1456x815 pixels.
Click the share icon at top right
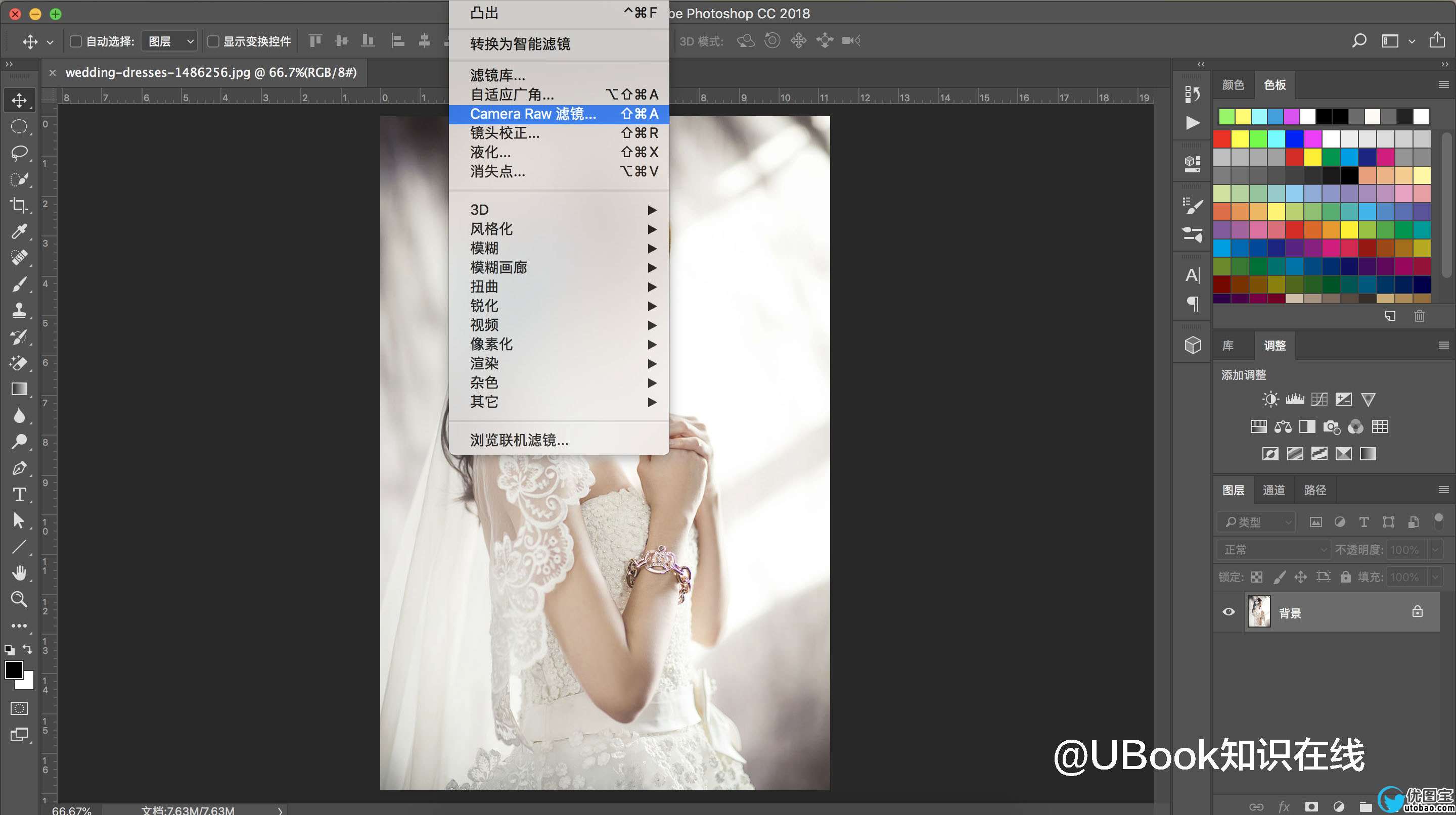point(1437,40)
